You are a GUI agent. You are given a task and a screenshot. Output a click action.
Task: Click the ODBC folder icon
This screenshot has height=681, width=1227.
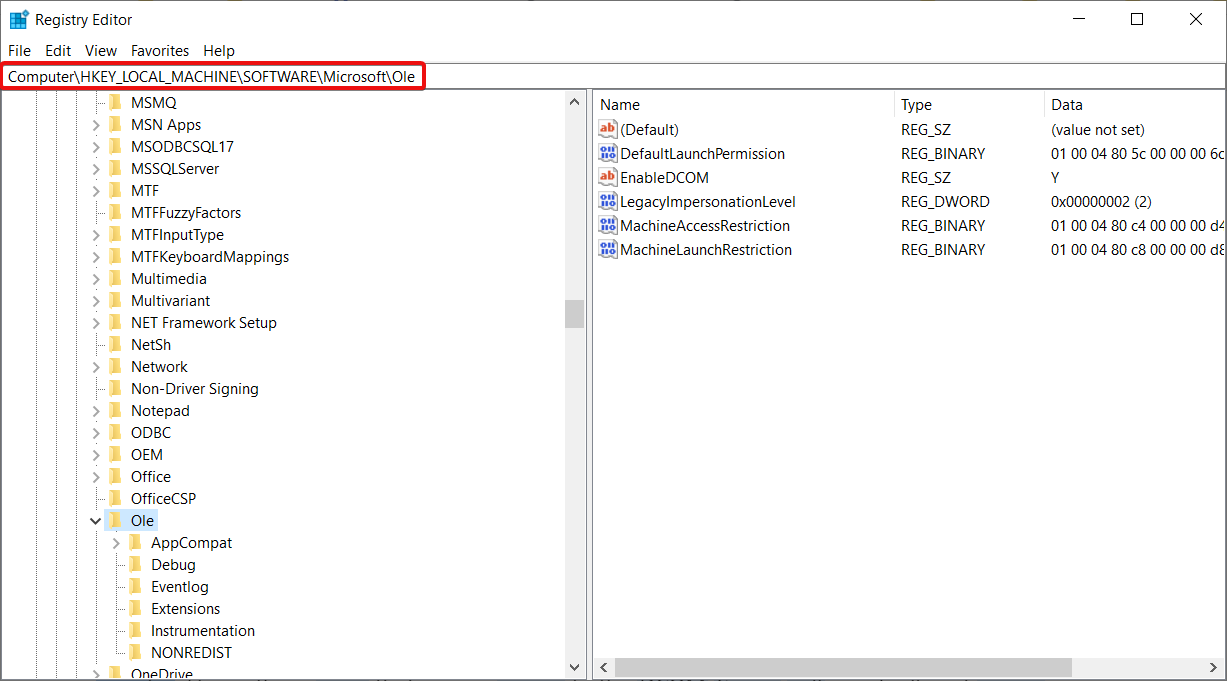coord(115,432)
